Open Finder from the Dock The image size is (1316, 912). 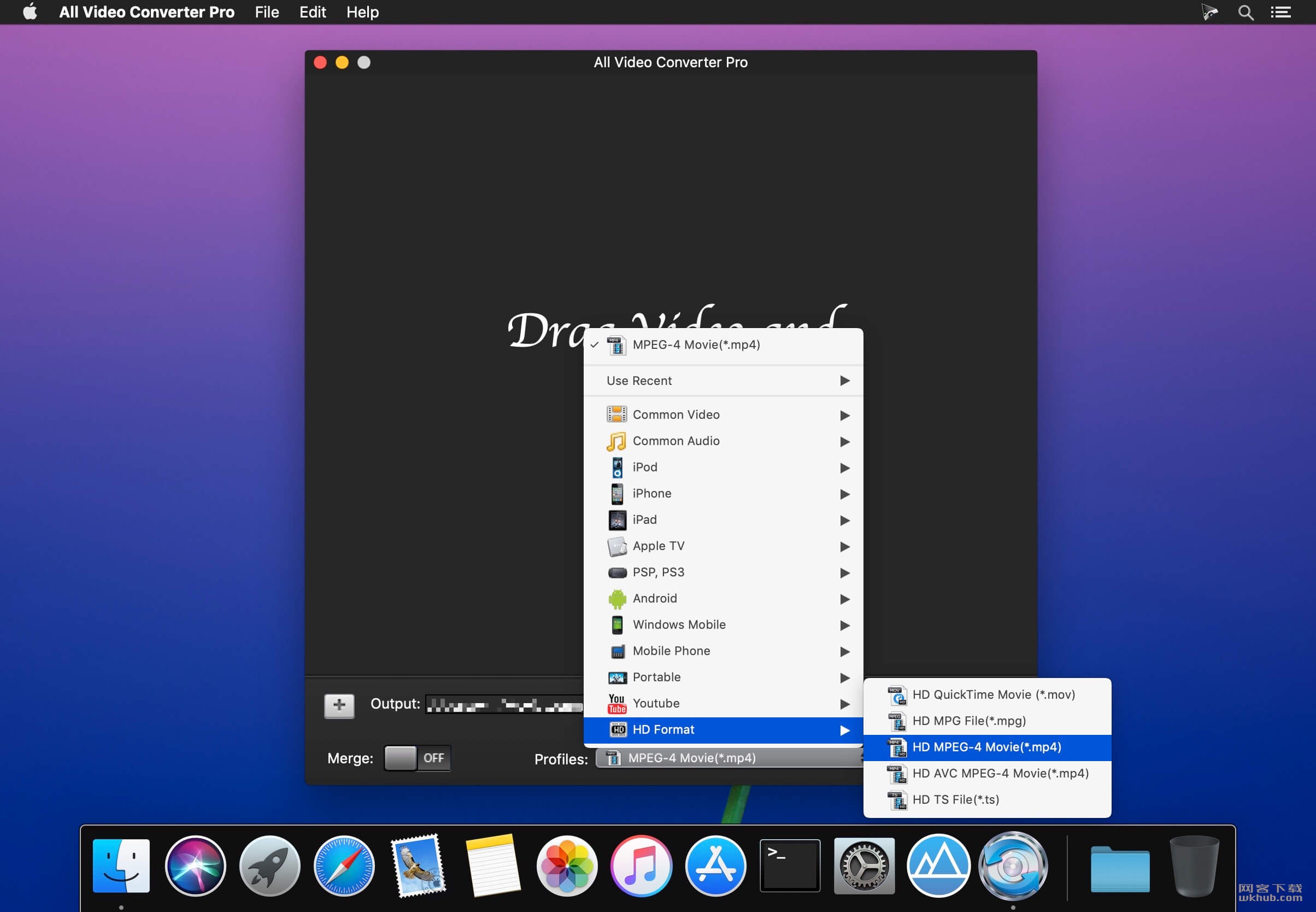coord(121,865)
